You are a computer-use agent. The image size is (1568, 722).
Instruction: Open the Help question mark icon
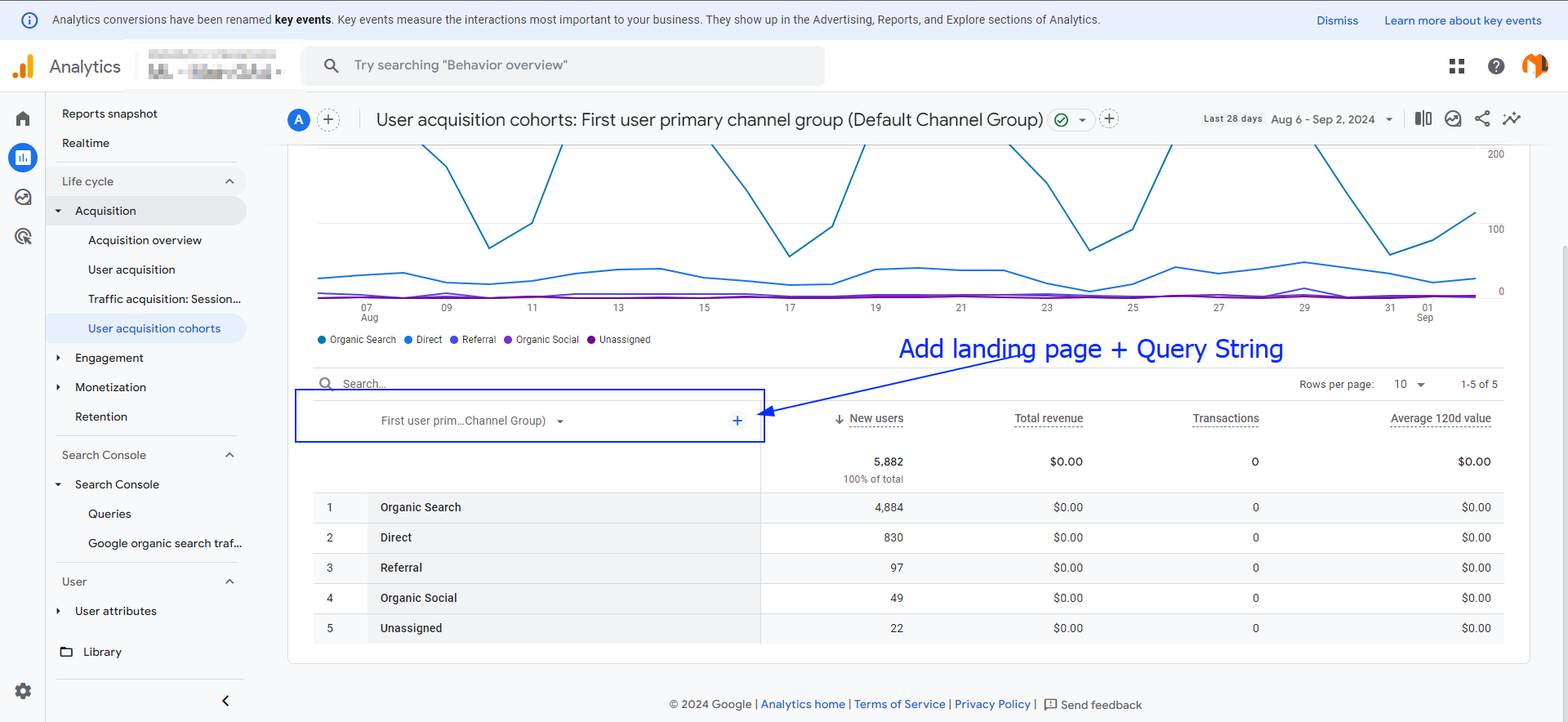tap(1496, 66)
